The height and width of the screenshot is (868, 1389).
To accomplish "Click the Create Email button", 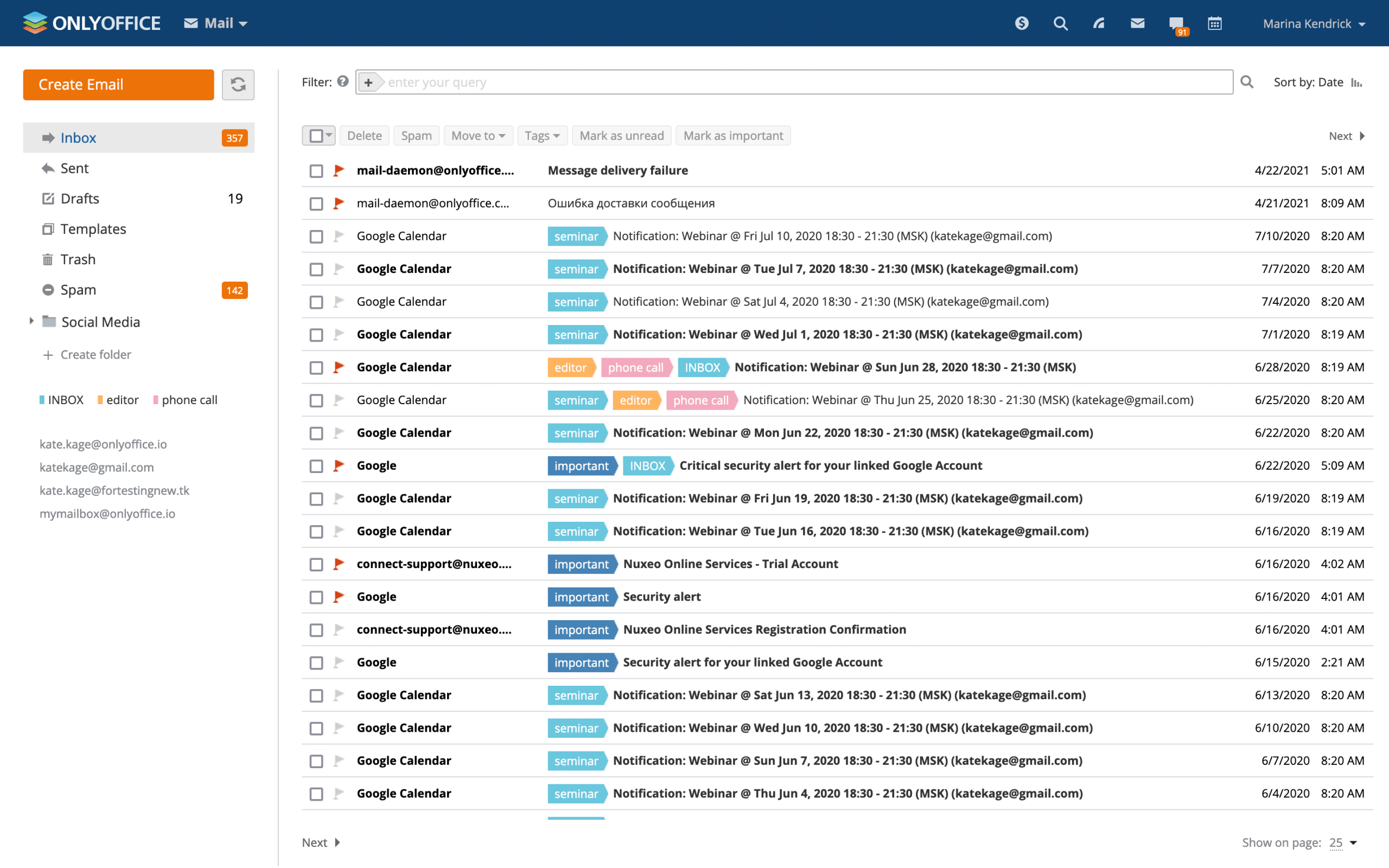I will click(x=118, y=85).
